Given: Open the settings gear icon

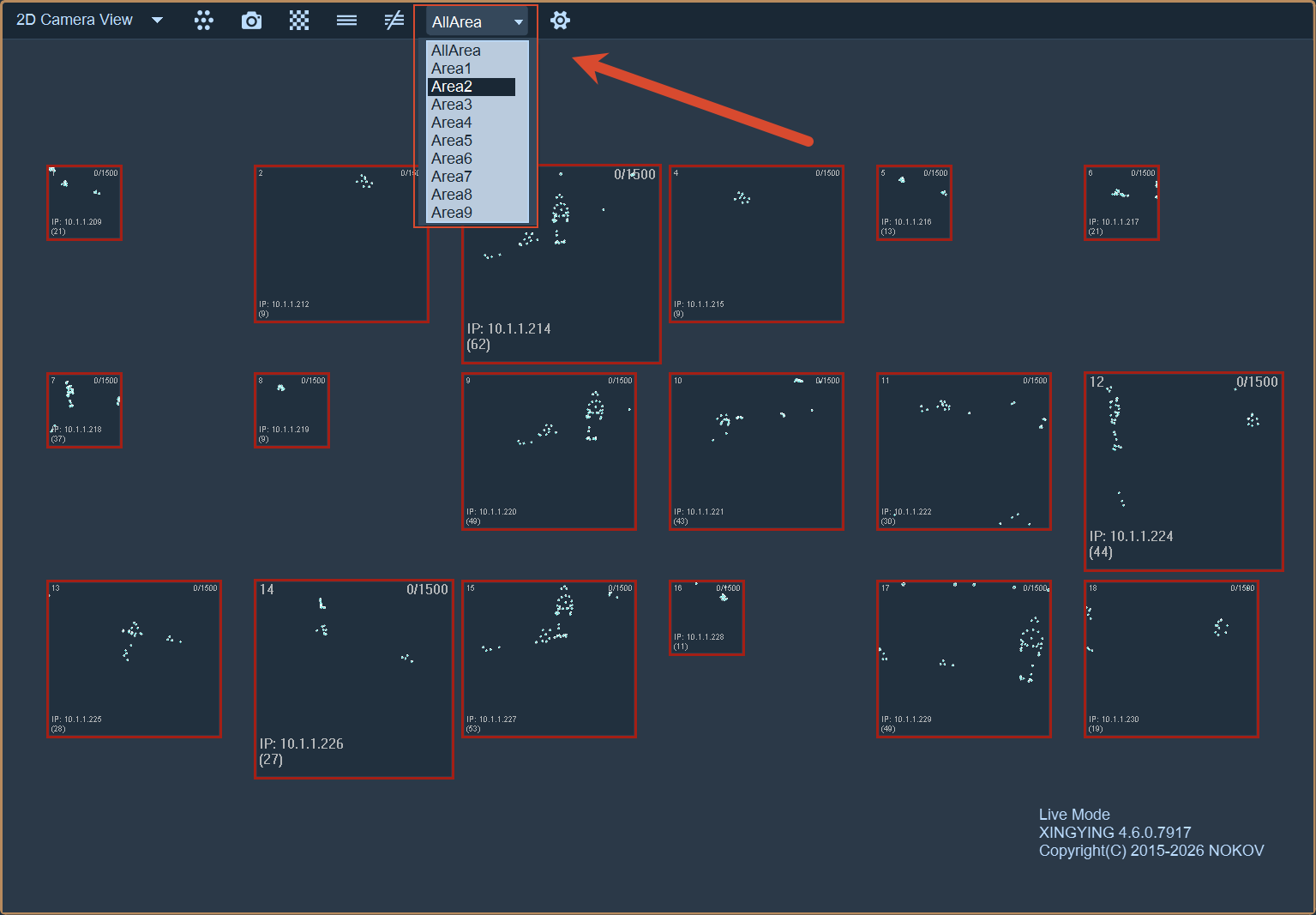Looking at the screenshot, I should point(560,21).
